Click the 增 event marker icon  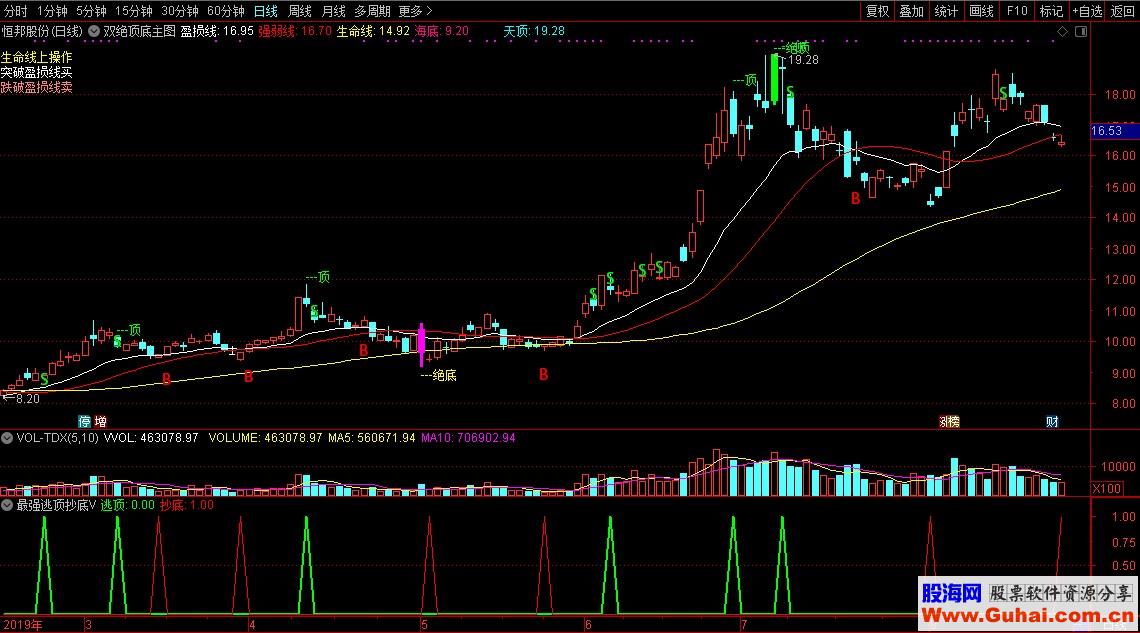tap(100, 422)
